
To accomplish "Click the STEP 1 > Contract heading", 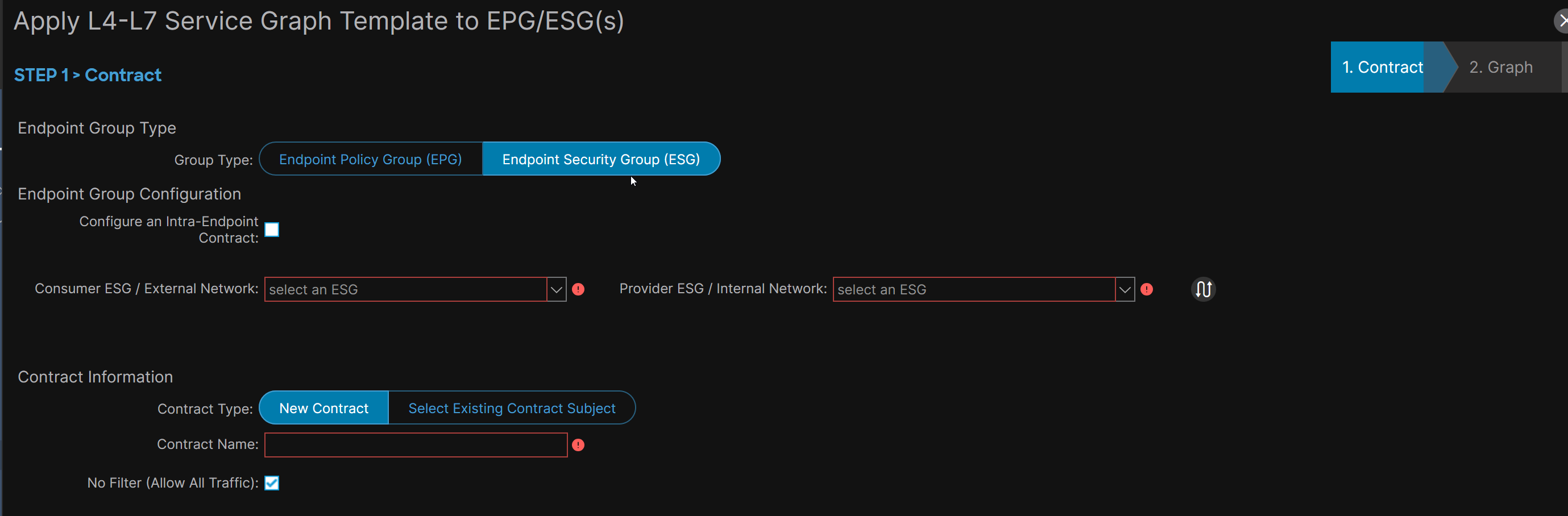I will coord(88,75).
